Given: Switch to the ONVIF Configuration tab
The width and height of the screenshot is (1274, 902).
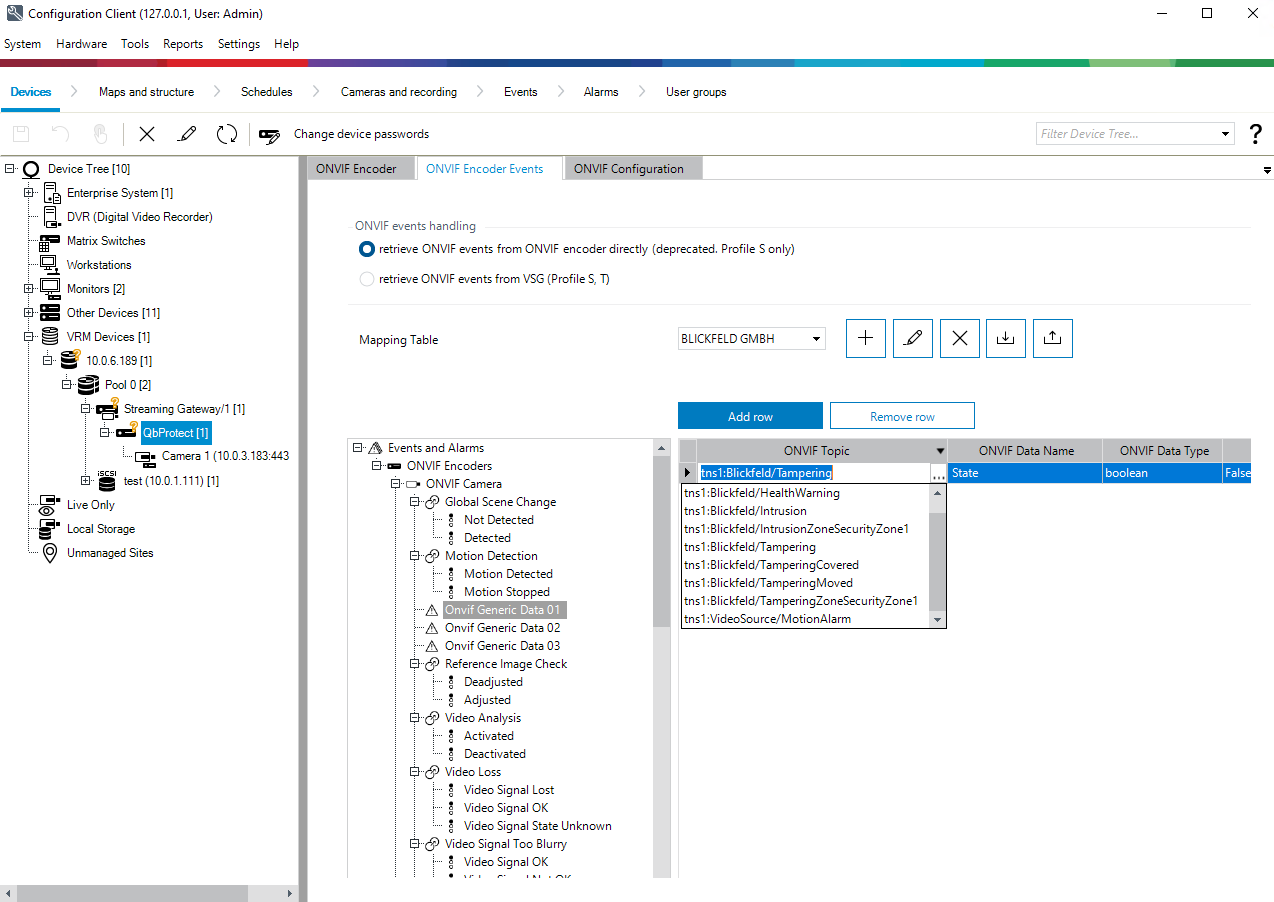Looking at the screenshot, I should (x=628, y=169).
